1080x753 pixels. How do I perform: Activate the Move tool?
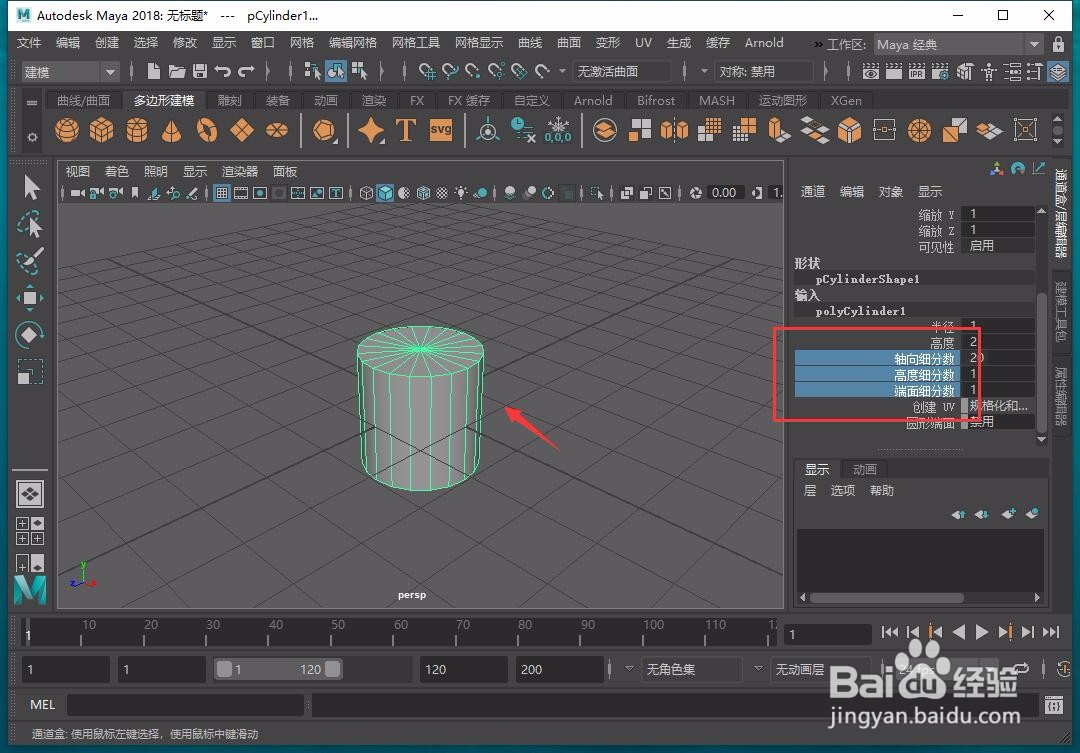point(30,298)
